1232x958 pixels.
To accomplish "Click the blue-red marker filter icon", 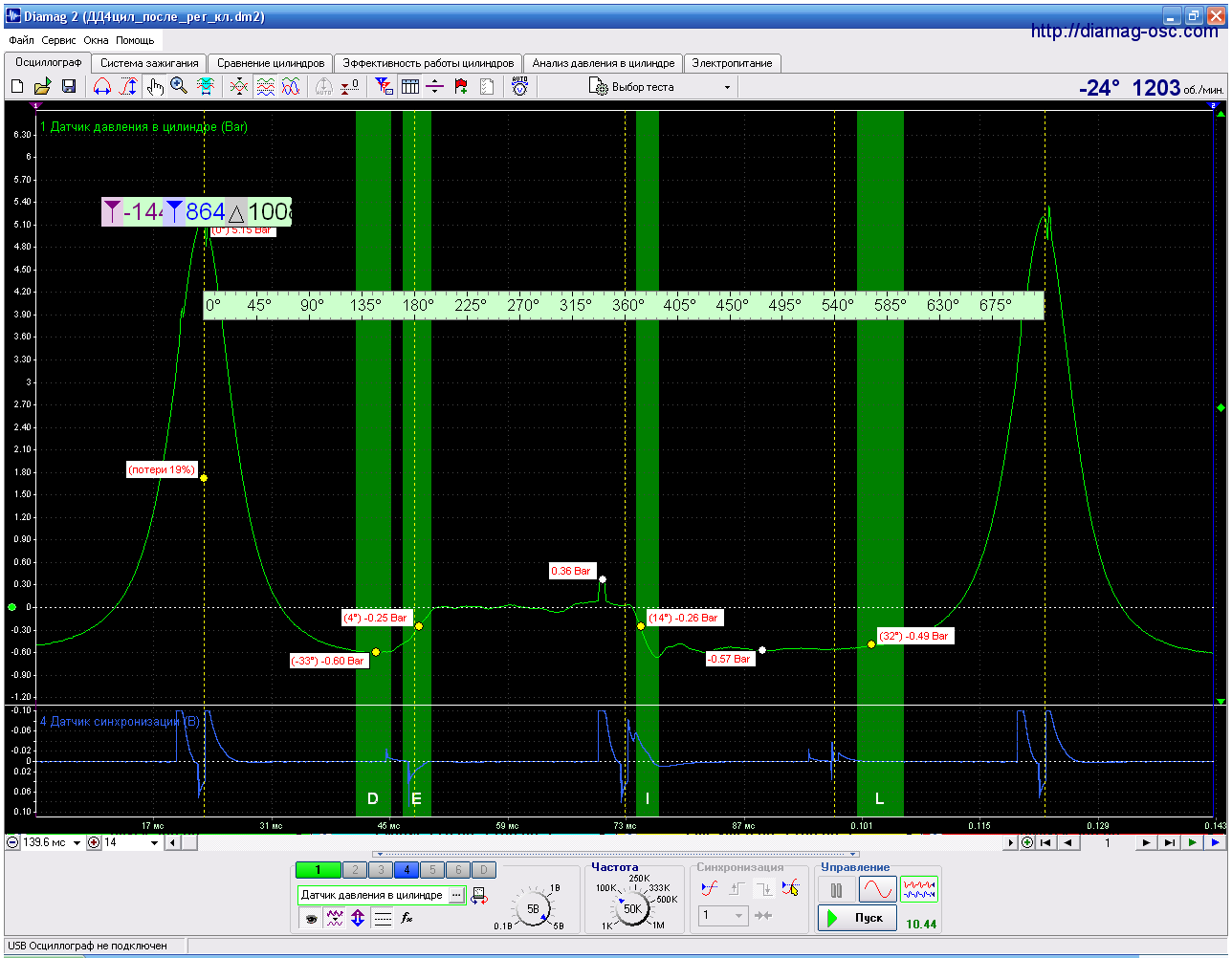I will (384, 87).
